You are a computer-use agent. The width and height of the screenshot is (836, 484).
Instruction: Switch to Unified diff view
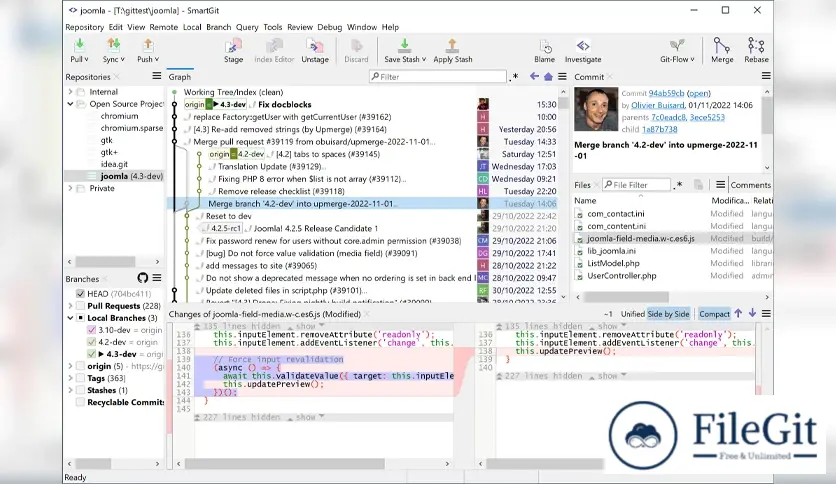pos(632,314)
